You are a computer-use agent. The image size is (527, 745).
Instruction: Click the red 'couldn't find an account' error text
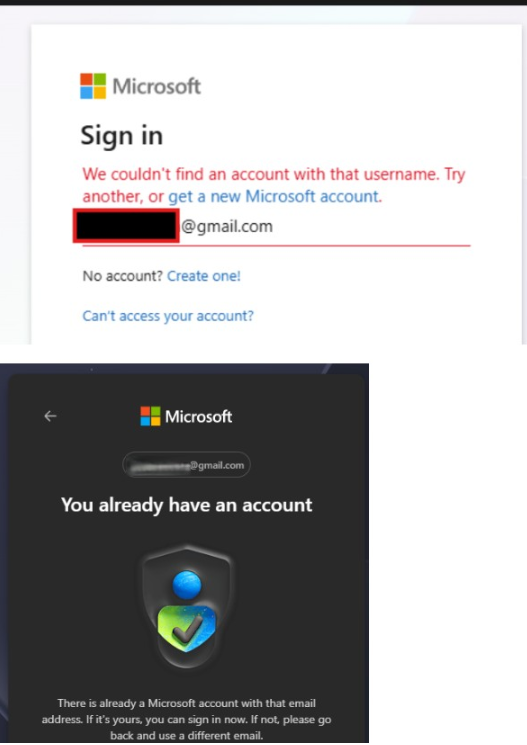tap(274, 185)
